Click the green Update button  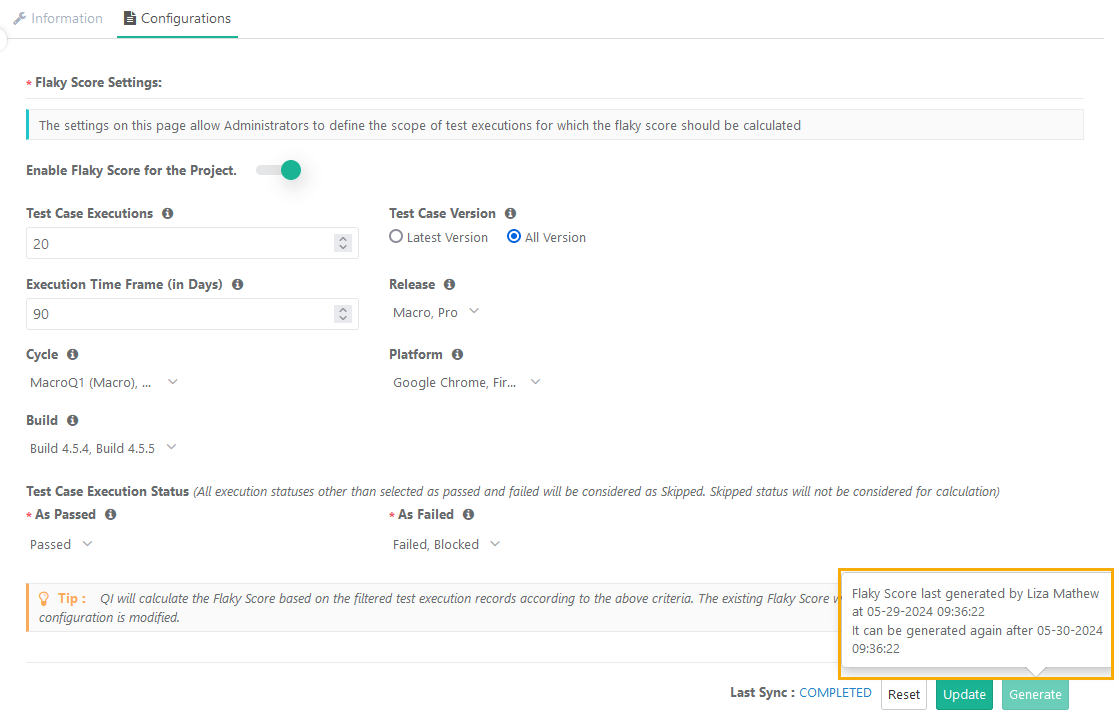[964, 695]
